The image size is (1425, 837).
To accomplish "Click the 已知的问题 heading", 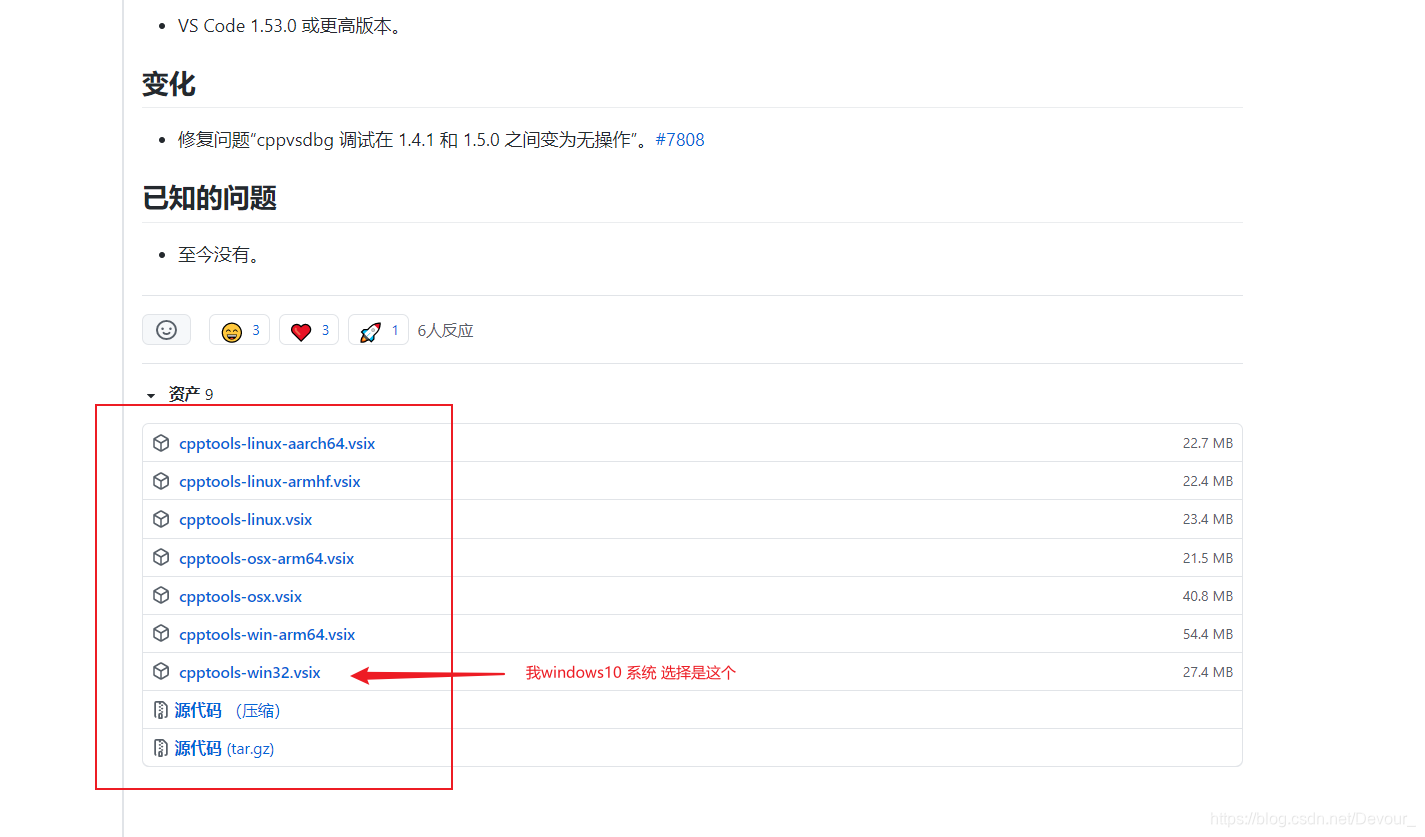I will (x=209, y=198).
